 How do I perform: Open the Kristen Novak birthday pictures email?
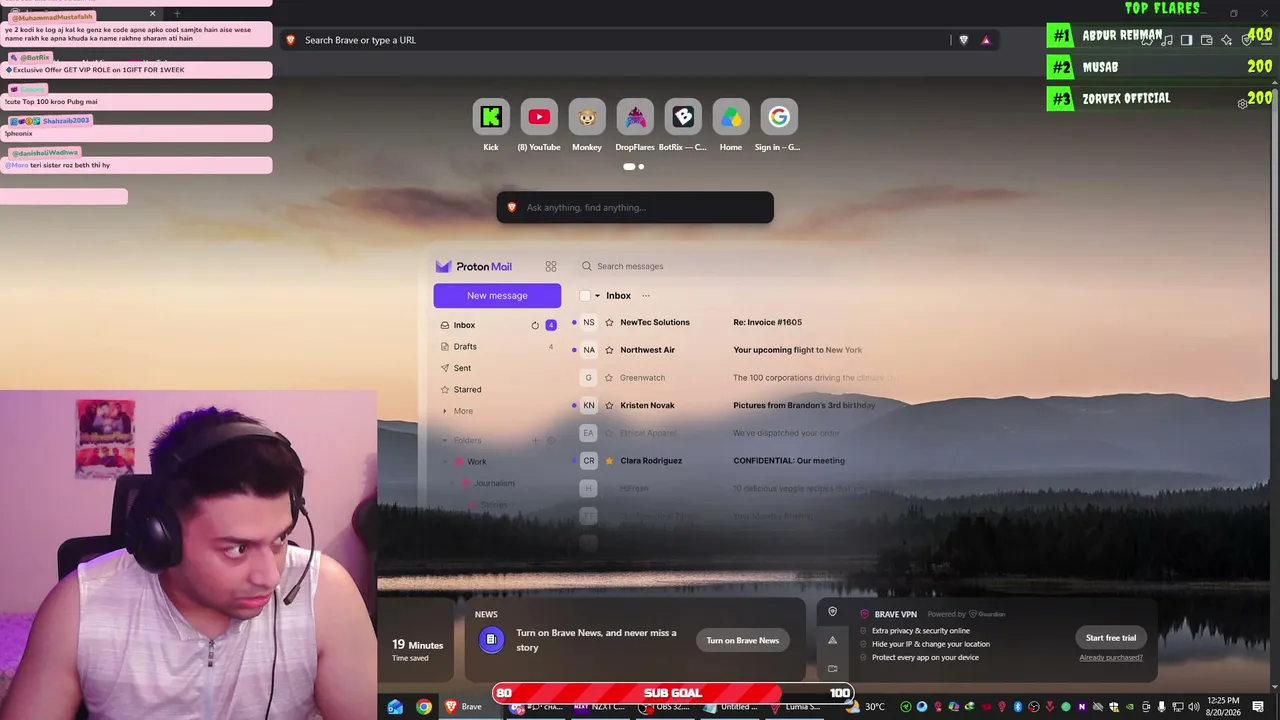pyautogui.click(x=732, y=405)
